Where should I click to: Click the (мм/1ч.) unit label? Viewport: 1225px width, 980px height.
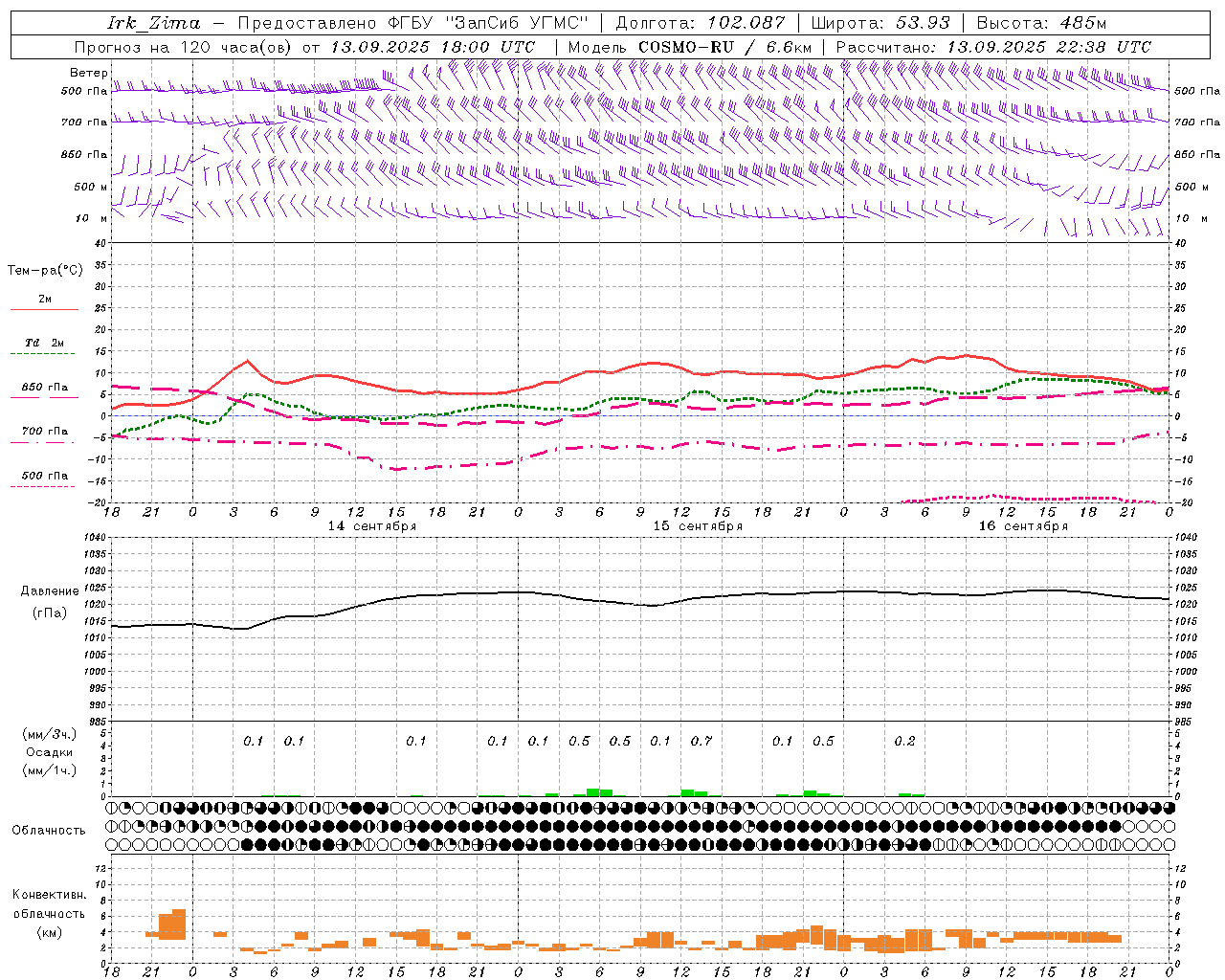point(49,770)
